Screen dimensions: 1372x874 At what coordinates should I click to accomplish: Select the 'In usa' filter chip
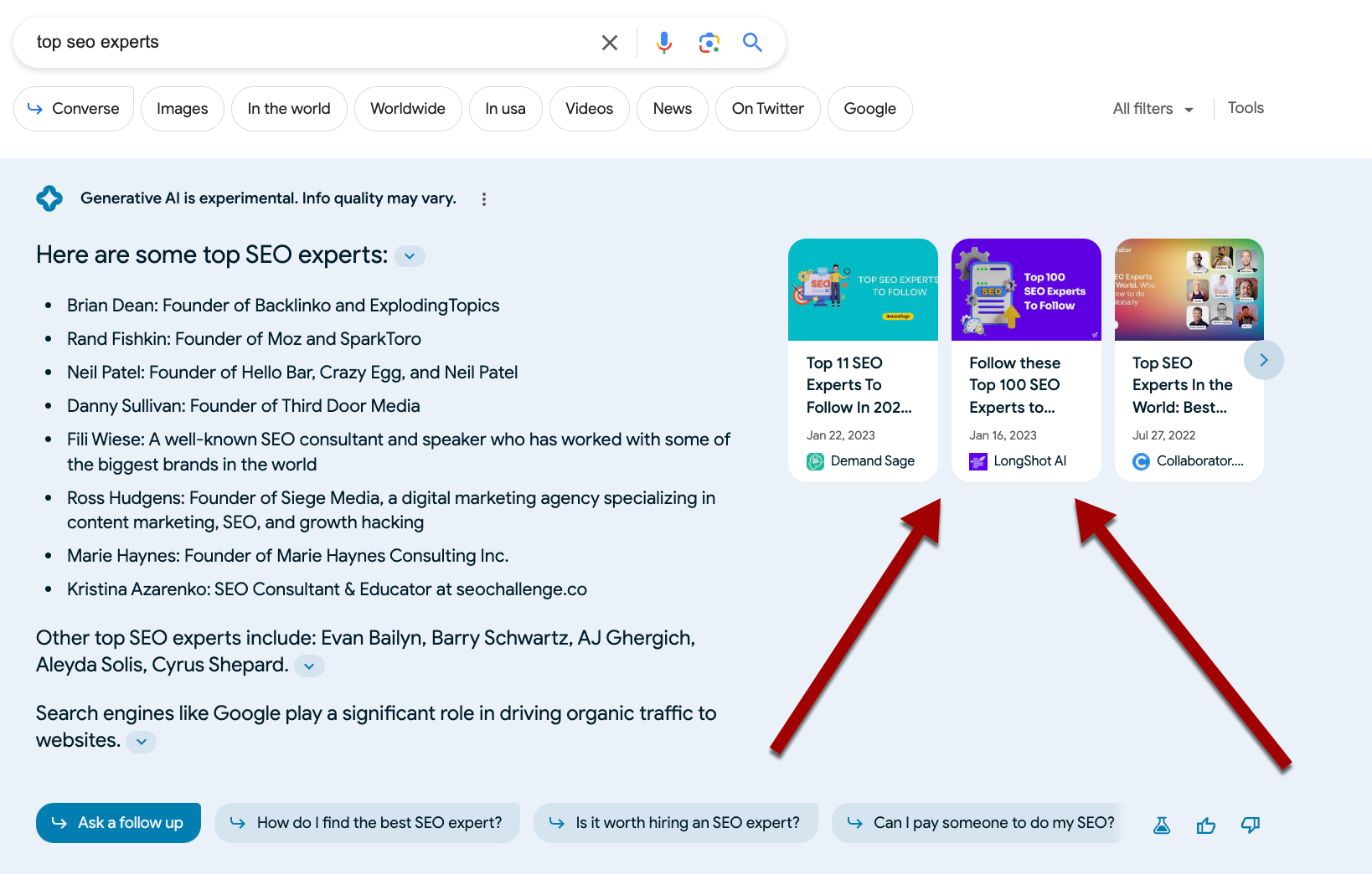(506, 109)
